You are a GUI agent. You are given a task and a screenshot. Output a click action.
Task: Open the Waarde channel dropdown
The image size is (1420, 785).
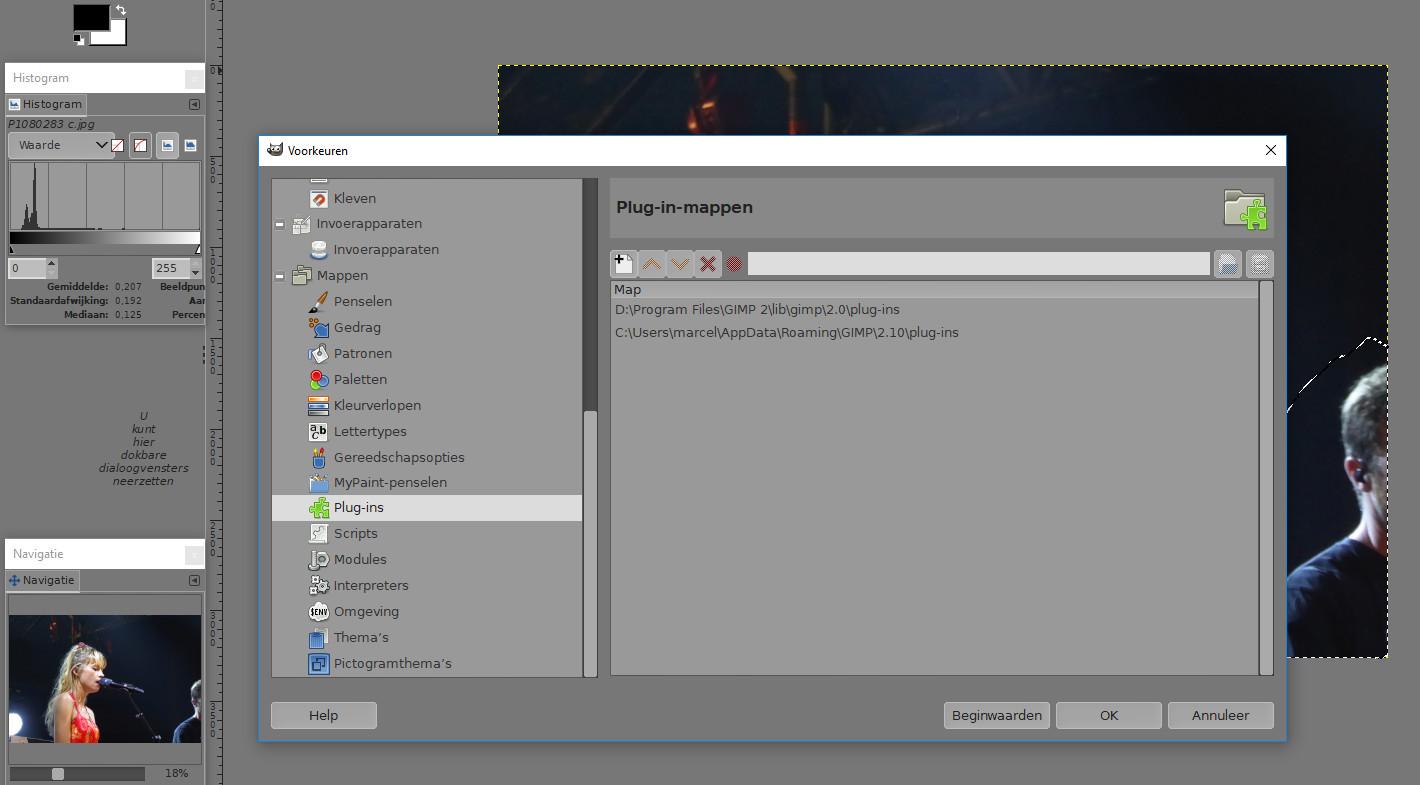pos(59,146)
